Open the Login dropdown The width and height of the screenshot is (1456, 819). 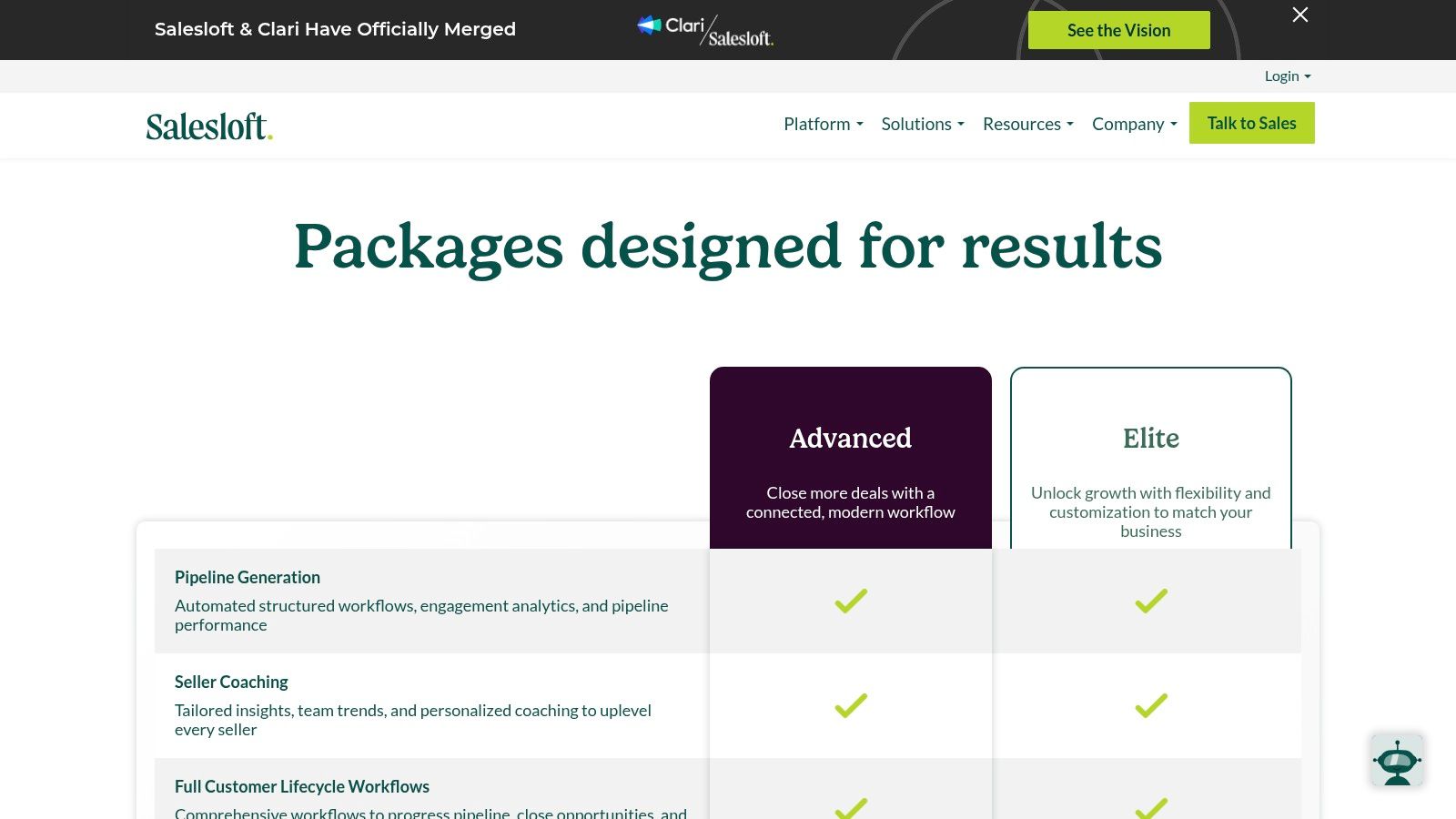click(1287, 76)
